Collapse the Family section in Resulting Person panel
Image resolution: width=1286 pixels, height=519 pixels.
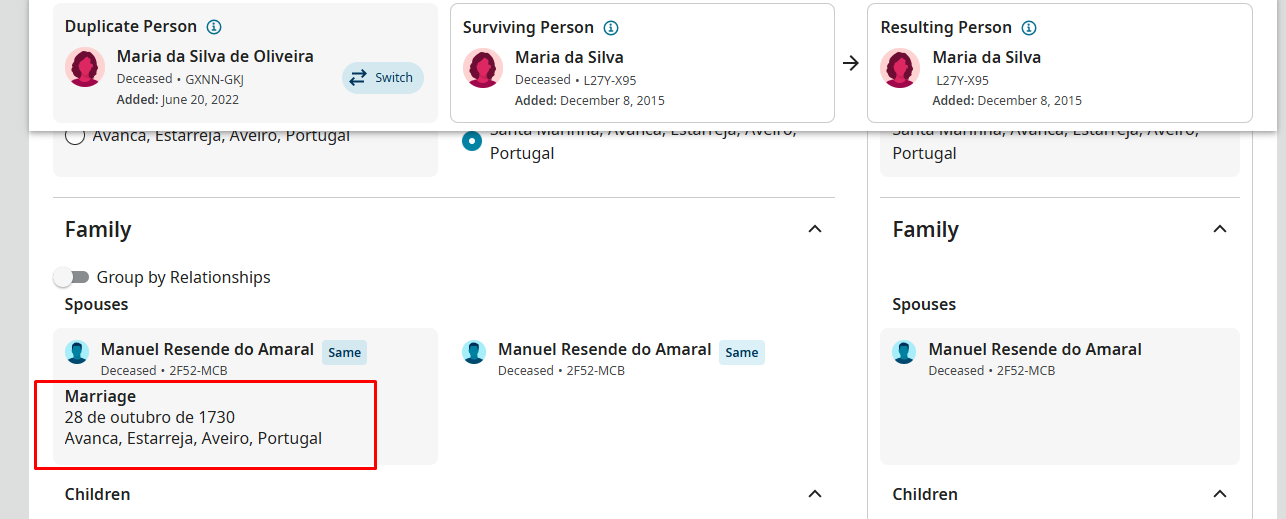(1219, 229)
